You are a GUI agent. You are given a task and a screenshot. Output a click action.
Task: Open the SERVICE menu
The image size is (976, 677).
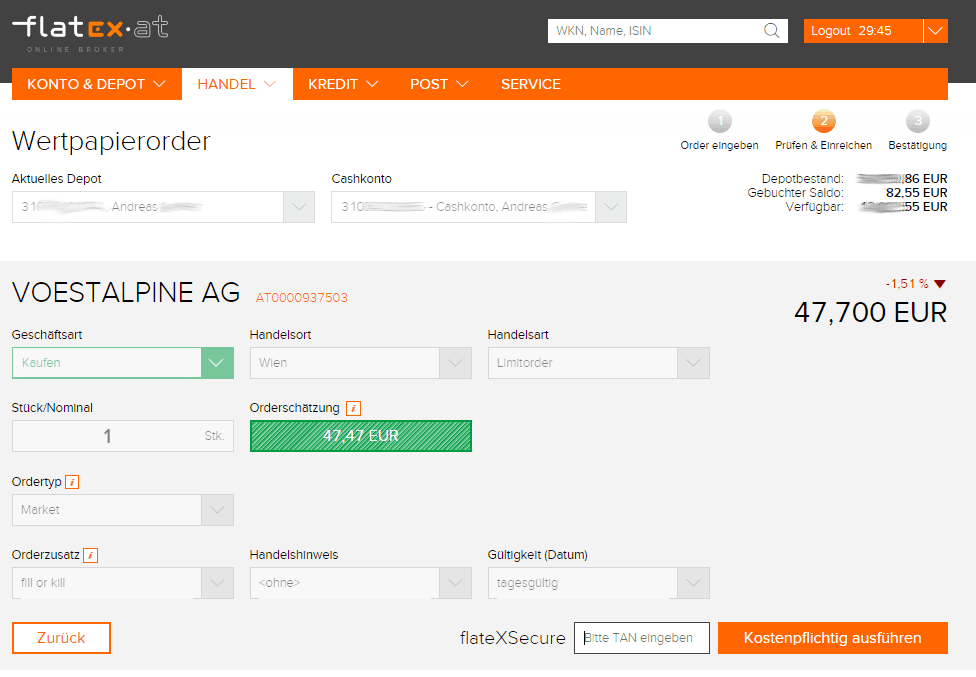[x=531, y=84]
